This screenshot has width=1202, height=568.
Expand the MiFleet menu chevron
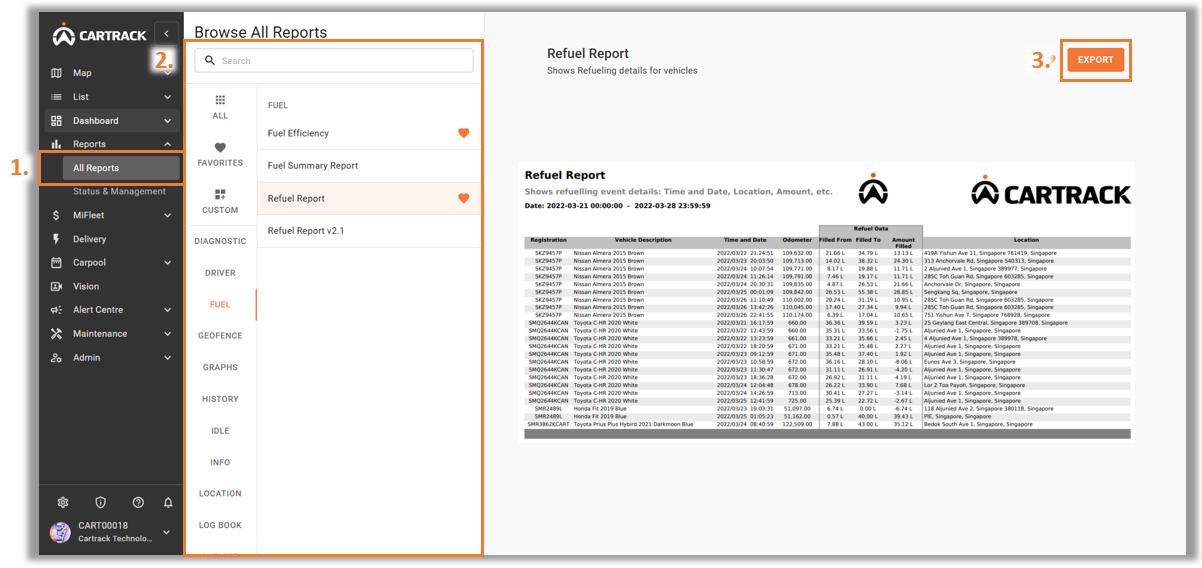click(x=168, y=215)
